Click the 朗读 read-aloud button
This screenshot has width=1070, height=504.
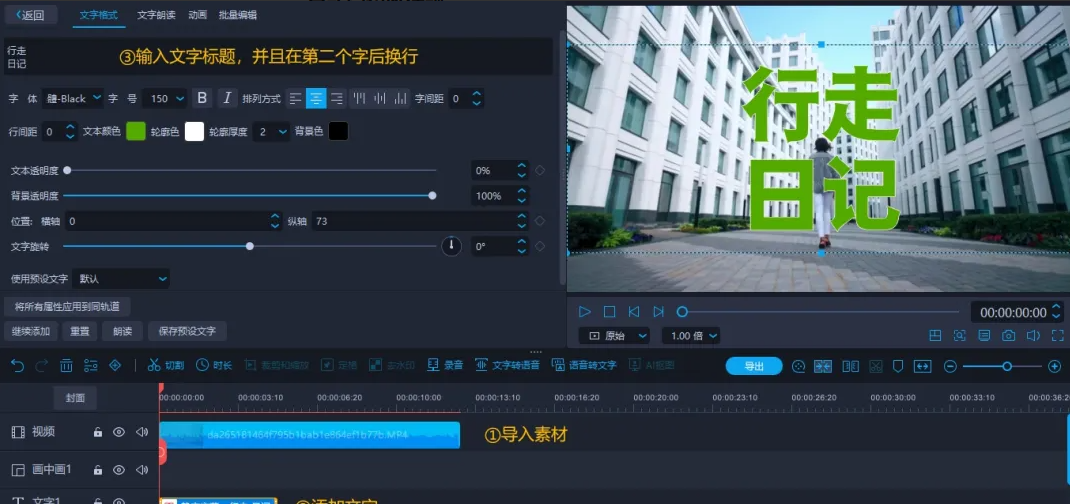(x=122, y=331)
